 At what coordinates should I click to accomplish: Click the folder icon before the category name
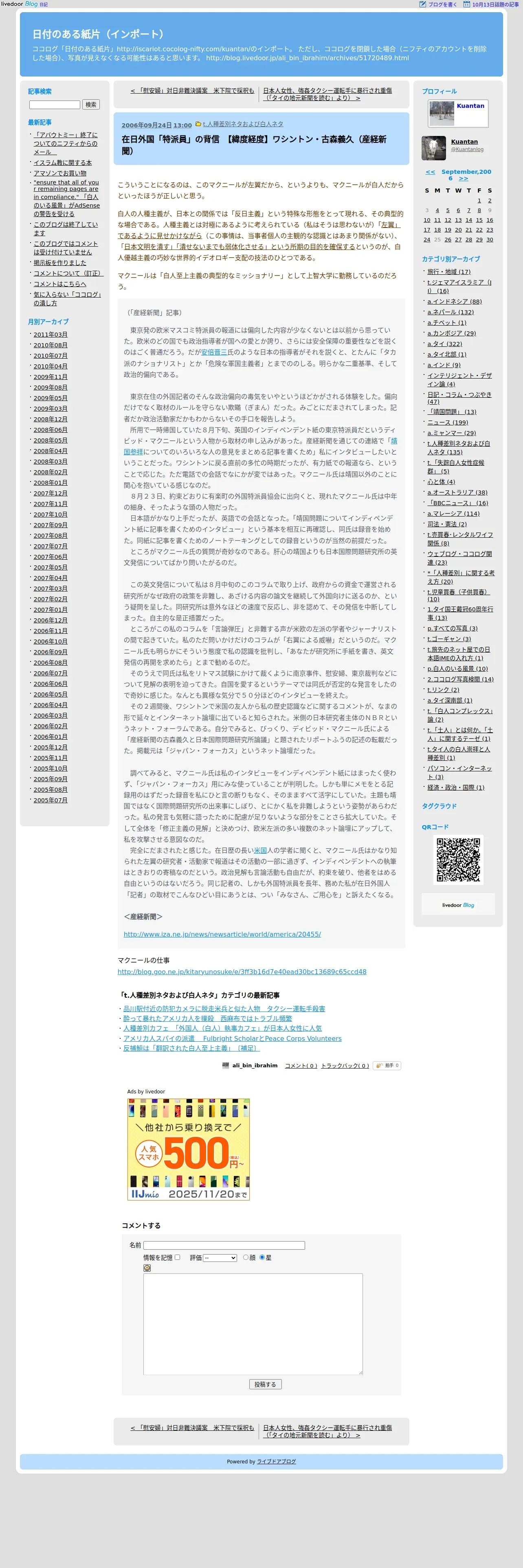pyautogui.click(x=198, y=124)
